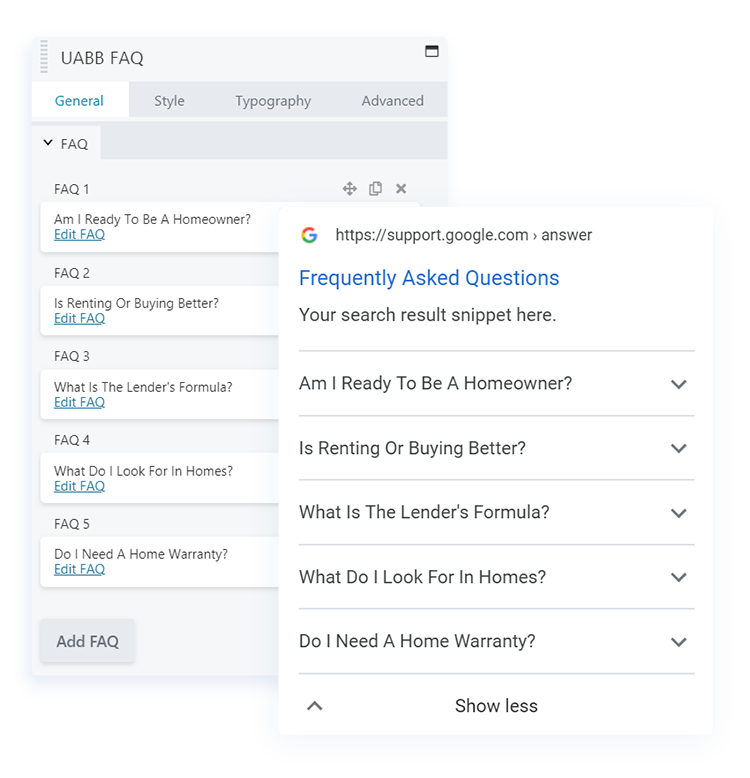Open the Typography tab
Viewport: 750px width, 778px height.
coord(273,100)
